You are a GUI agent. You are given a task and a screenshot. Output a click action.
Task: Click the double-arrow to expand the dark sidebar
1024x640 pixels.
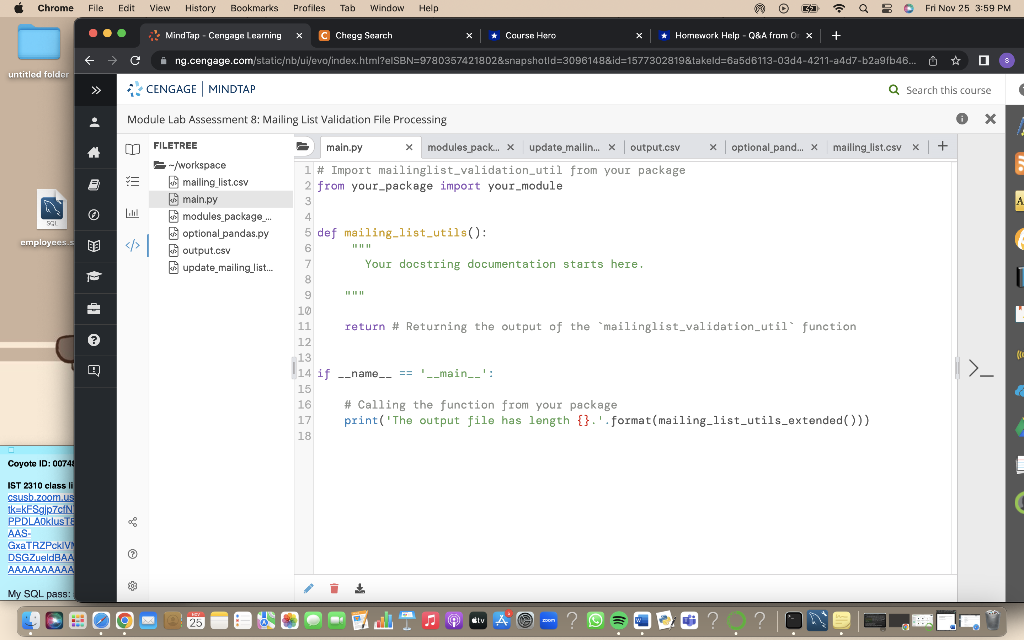point(95,89)
